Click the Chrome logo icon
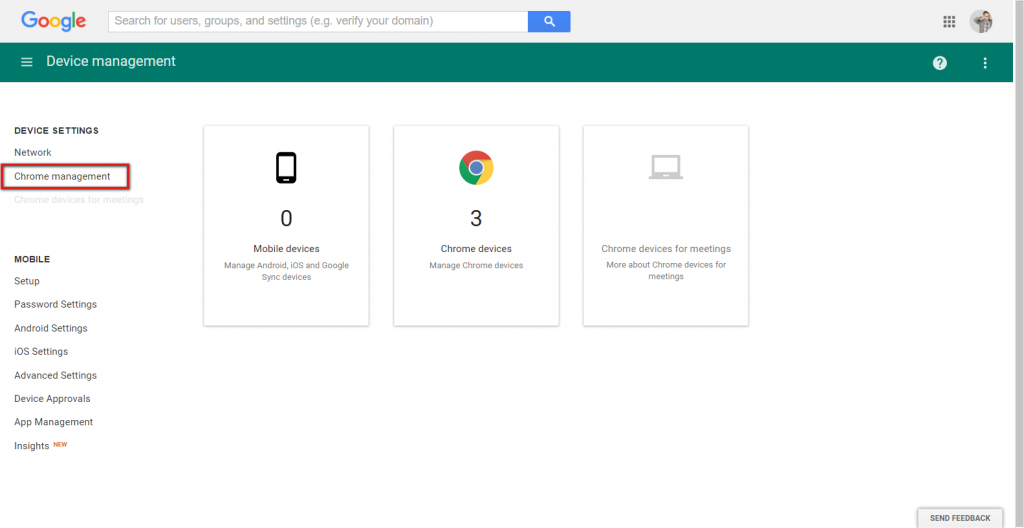The height and width of the screenshot is (528, 1024). [476, 168]
